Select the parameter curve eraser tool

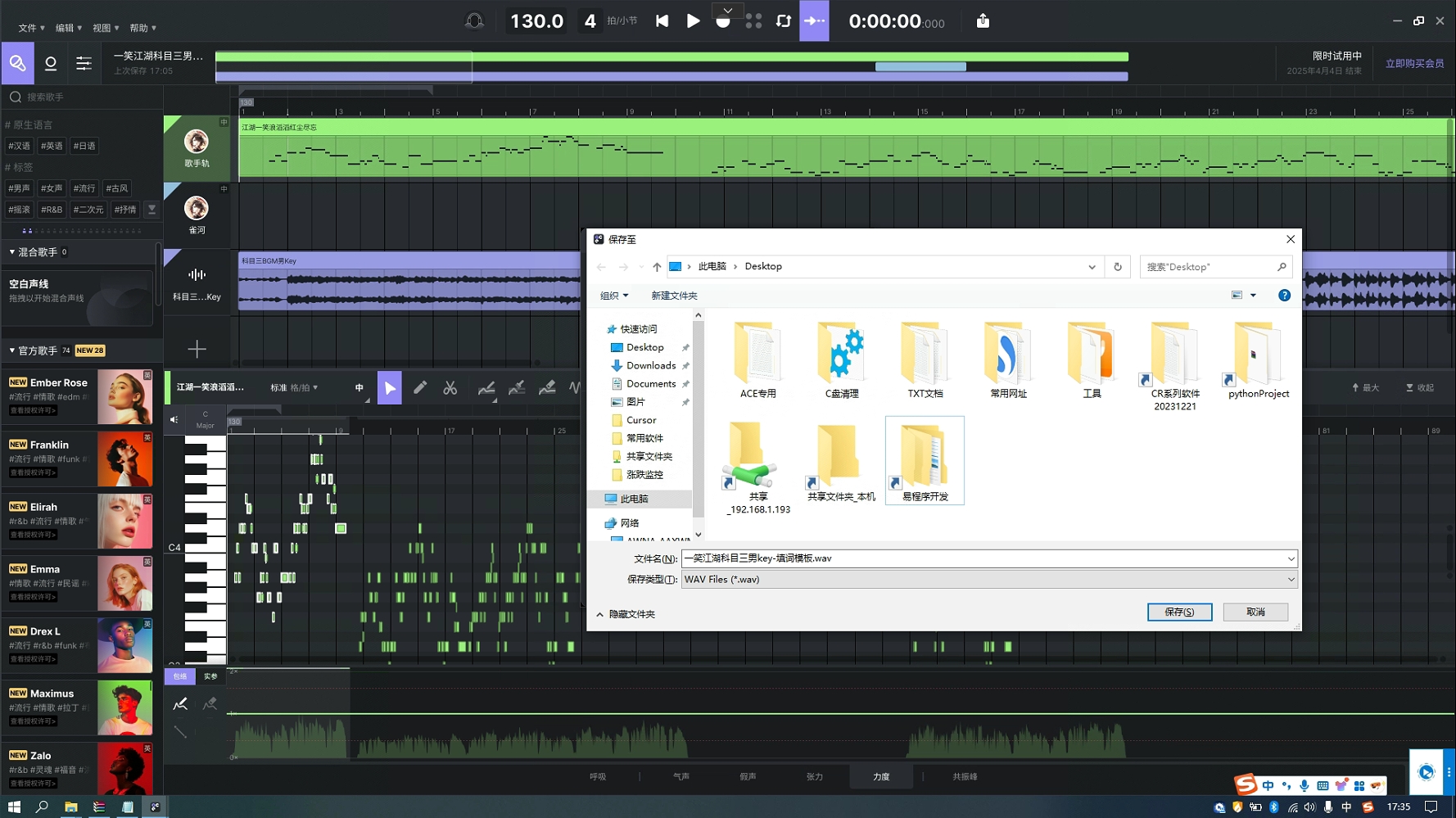(210, 703)
